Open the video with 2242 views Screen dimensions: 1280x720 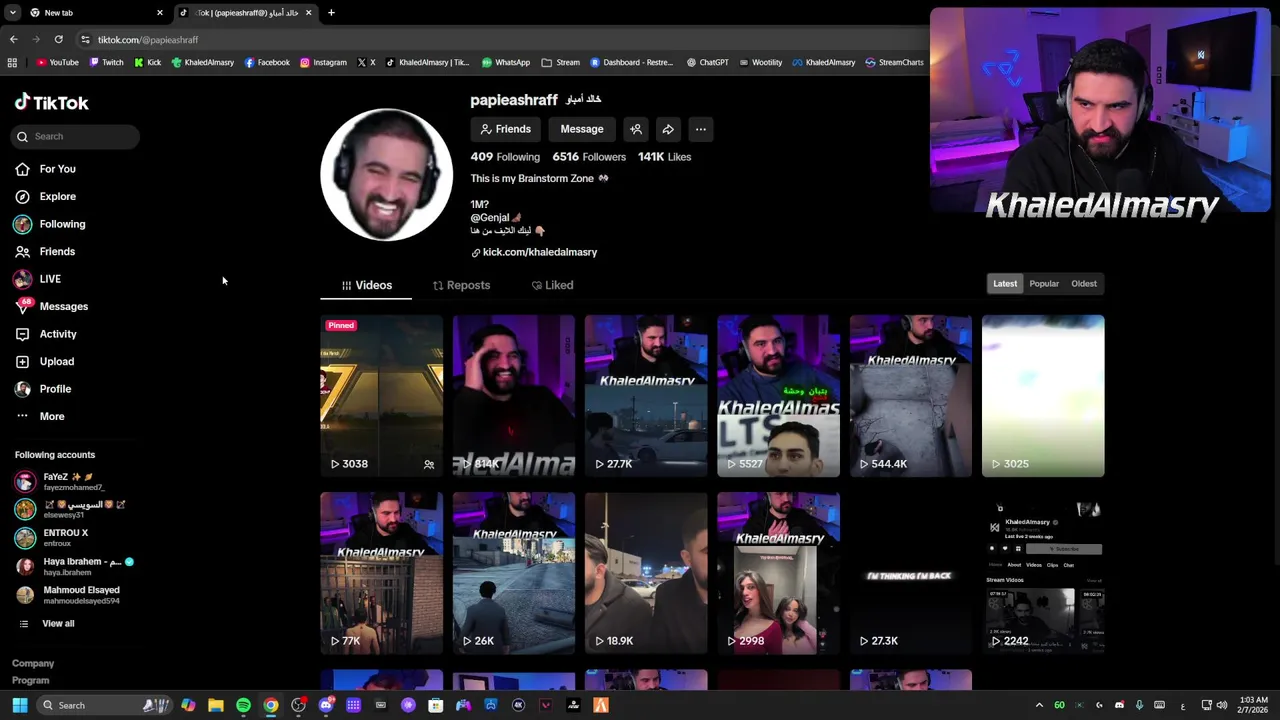1043,573
